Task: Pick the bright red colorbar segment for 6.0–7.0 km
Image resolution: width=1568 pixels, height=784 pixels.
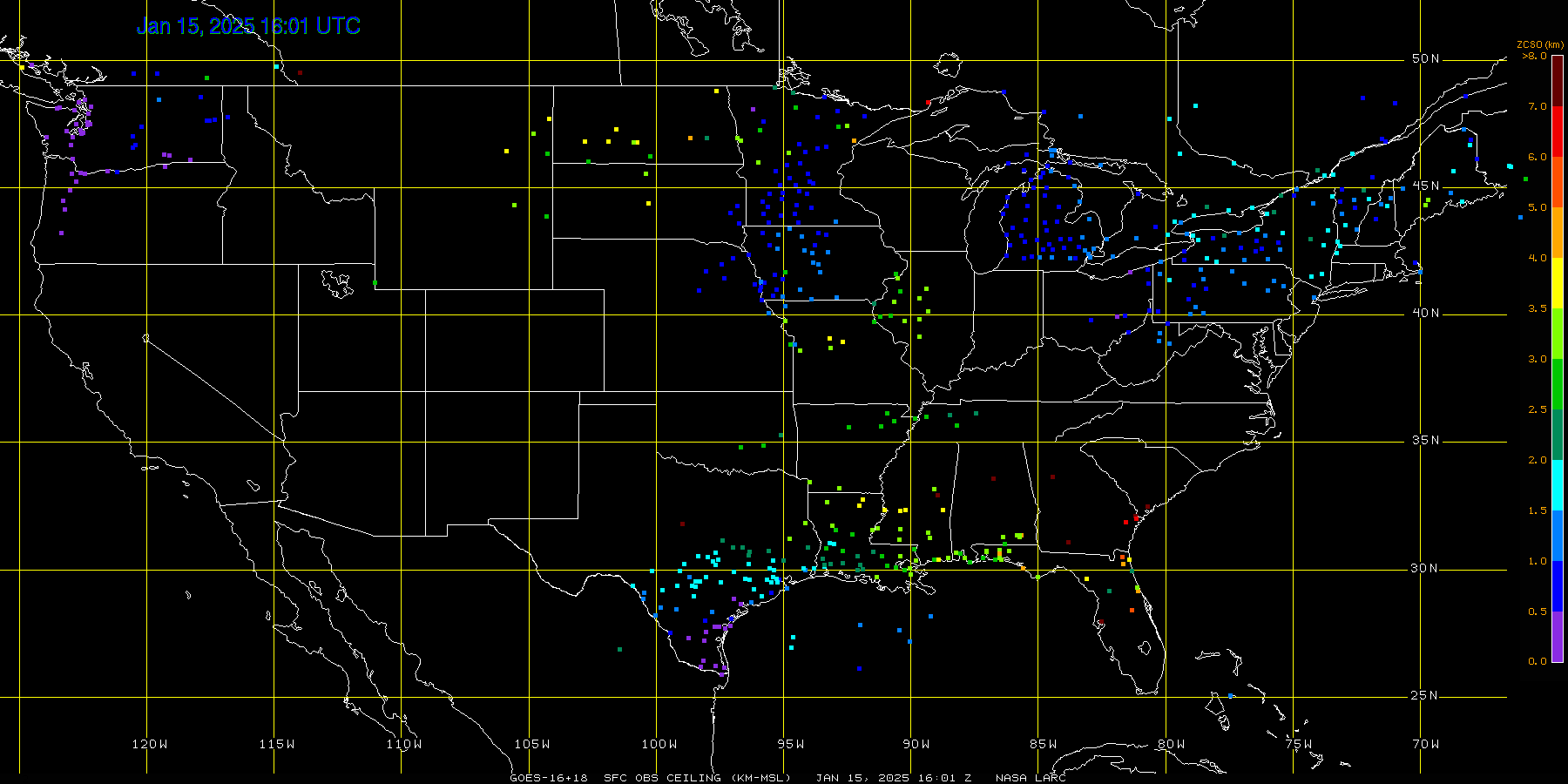Action: [1558, 132]
